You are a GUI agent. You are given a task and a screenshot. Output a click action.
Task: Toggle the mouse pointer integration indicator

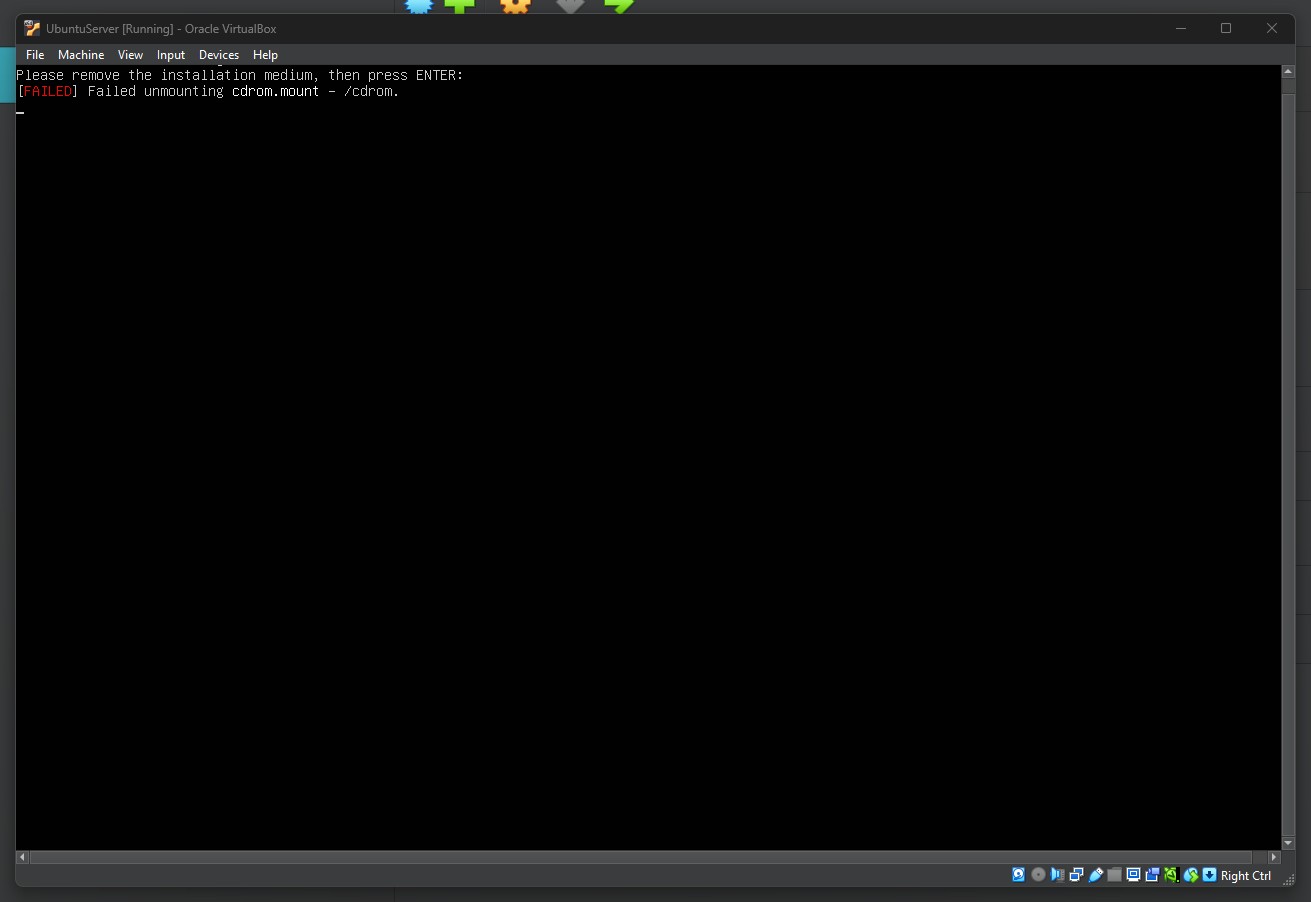1191,875
